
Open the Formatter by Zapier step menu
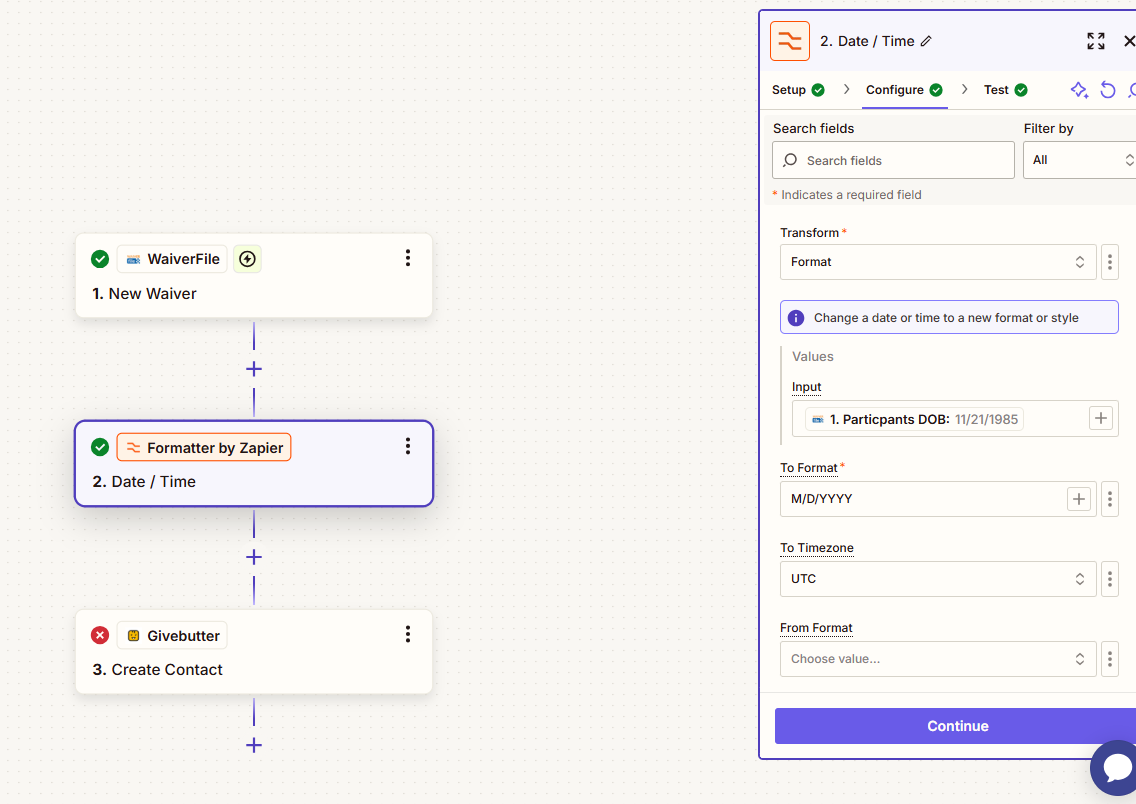click(408, 446)
